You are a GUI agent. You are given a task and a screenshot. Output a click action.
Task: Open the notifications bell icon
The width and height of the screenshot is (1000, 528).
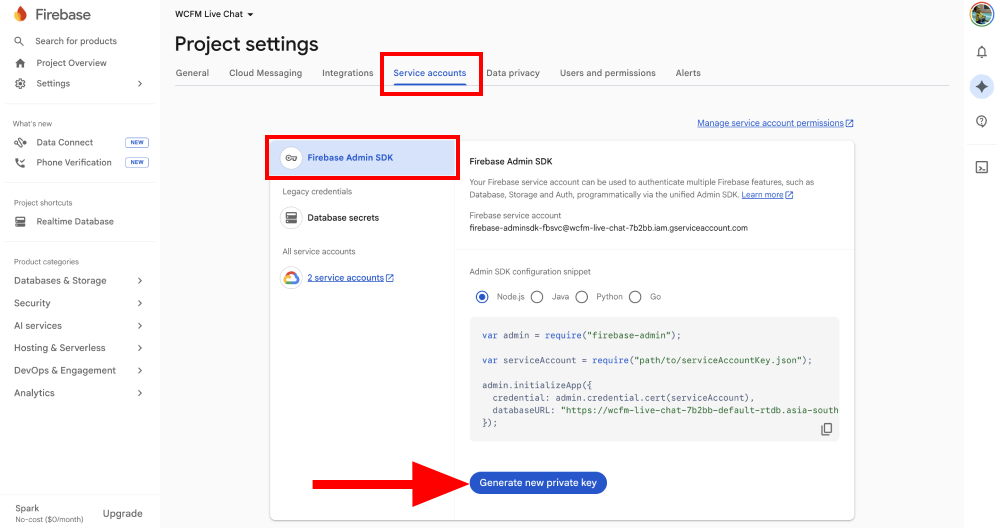point(982,52)
